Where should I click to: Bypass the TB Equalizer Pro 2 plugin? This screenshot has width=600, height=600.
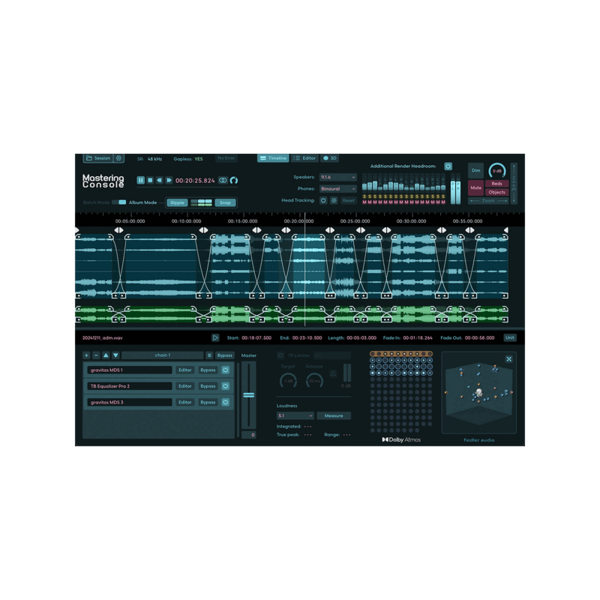coord(208,386)
